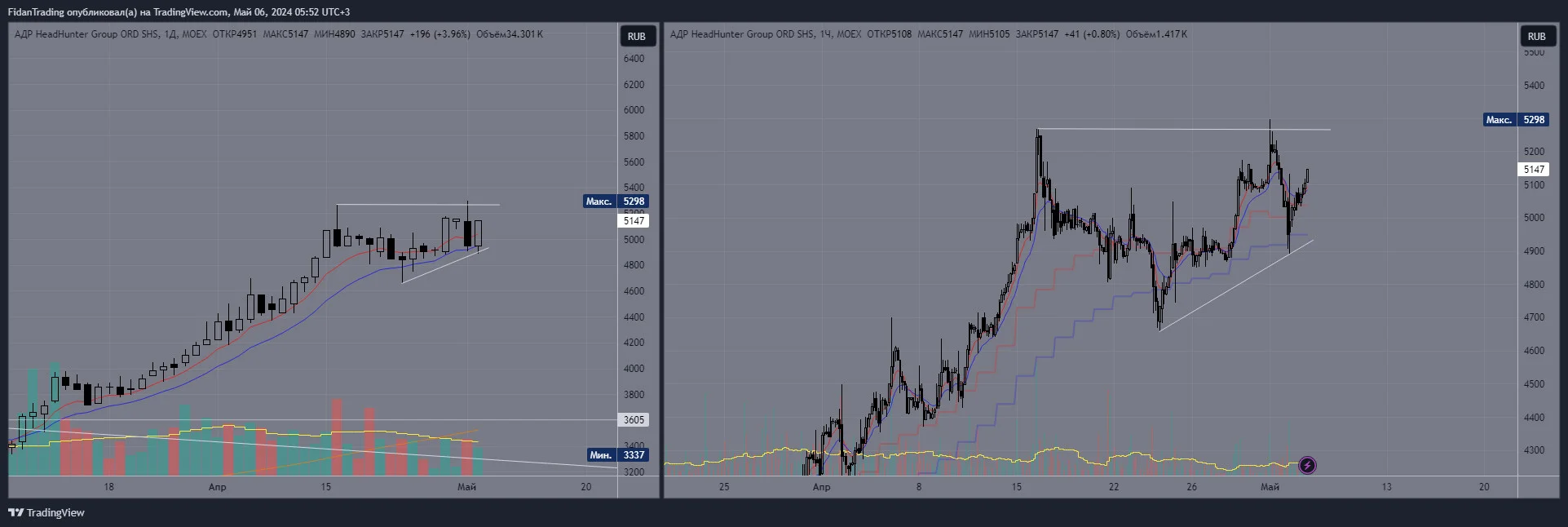Open the RUB currency selector on the right chart
Screen dimensions: 1568x527
tap(1536, 36)
